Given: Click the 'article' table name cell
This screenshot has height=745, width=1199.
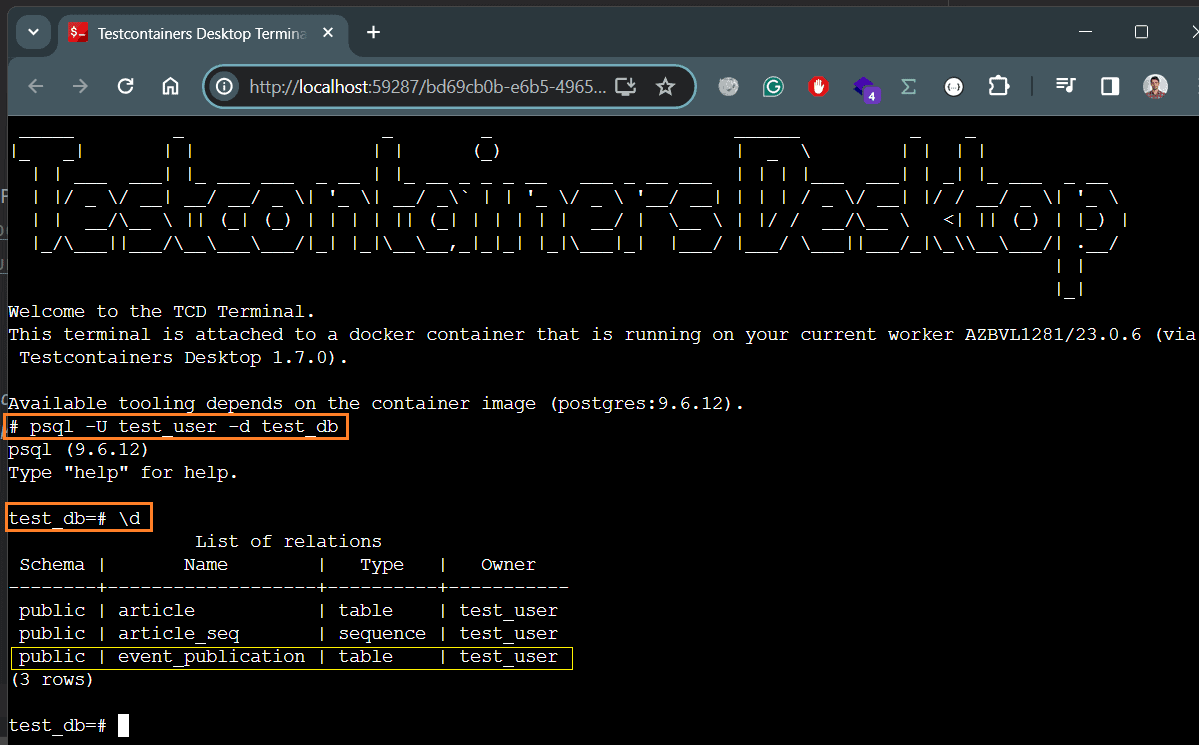Looking at the screenshot, I should click(x=157, y=610).
